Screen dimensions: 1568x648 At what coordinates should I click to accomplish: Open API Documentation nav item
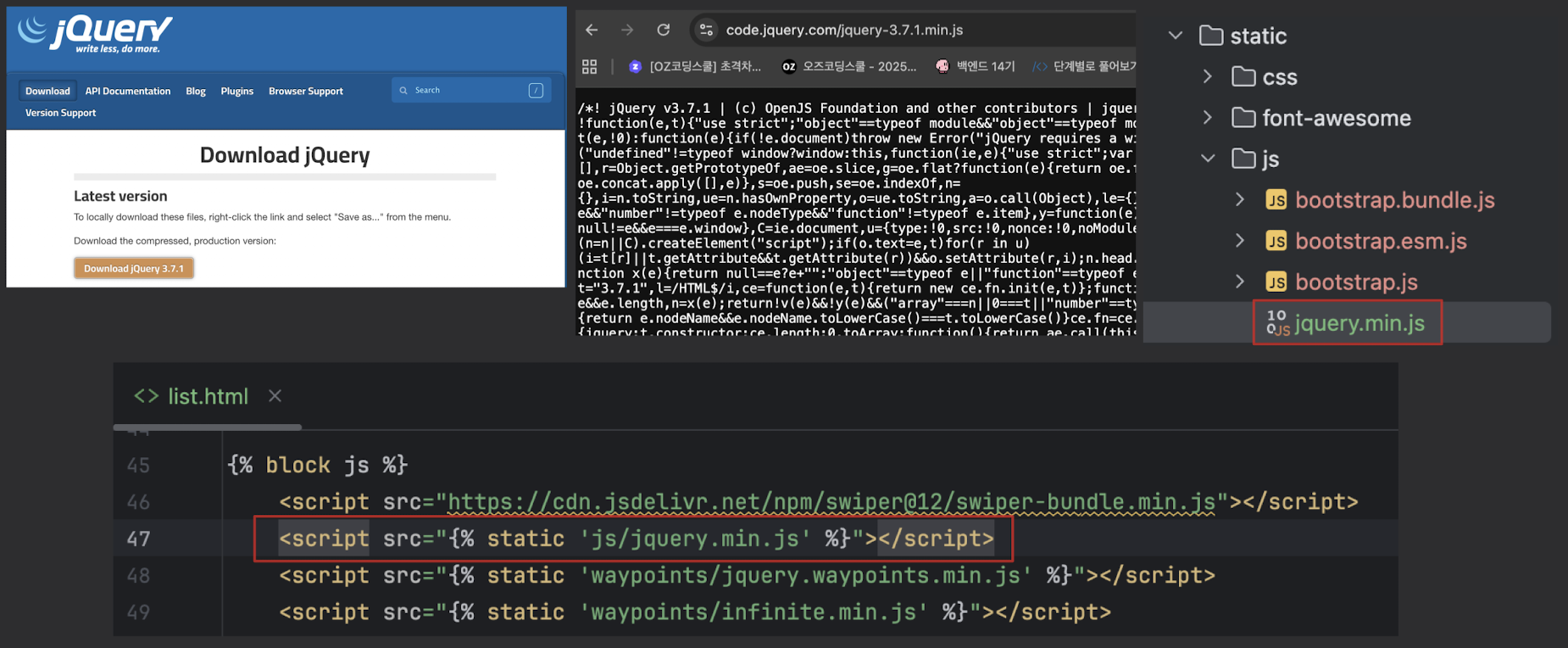point(128,91)
